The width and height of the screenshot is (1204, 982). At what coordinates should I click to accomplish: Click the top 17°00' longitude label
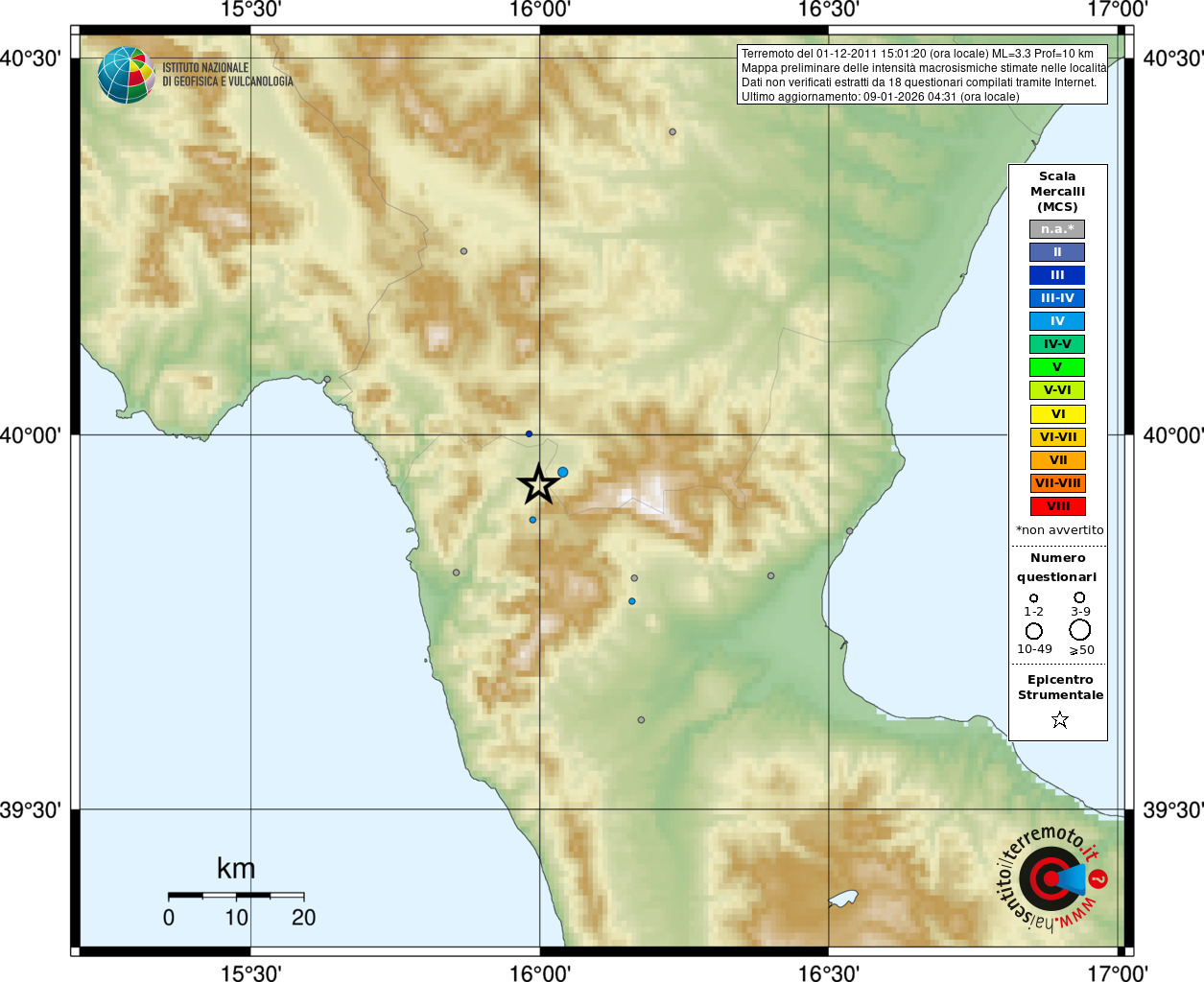(x=1118, y=10)
